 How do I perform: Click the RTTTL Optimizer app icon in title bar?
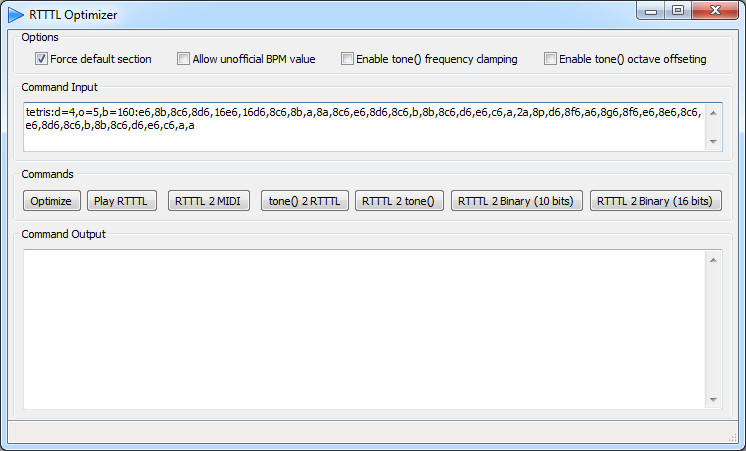pos(17,14)
